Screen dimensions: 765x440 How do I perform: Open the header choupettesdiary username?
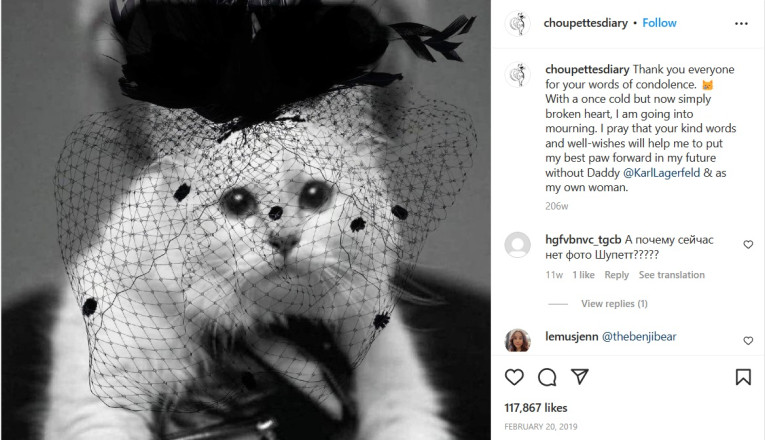pos(585,23)
